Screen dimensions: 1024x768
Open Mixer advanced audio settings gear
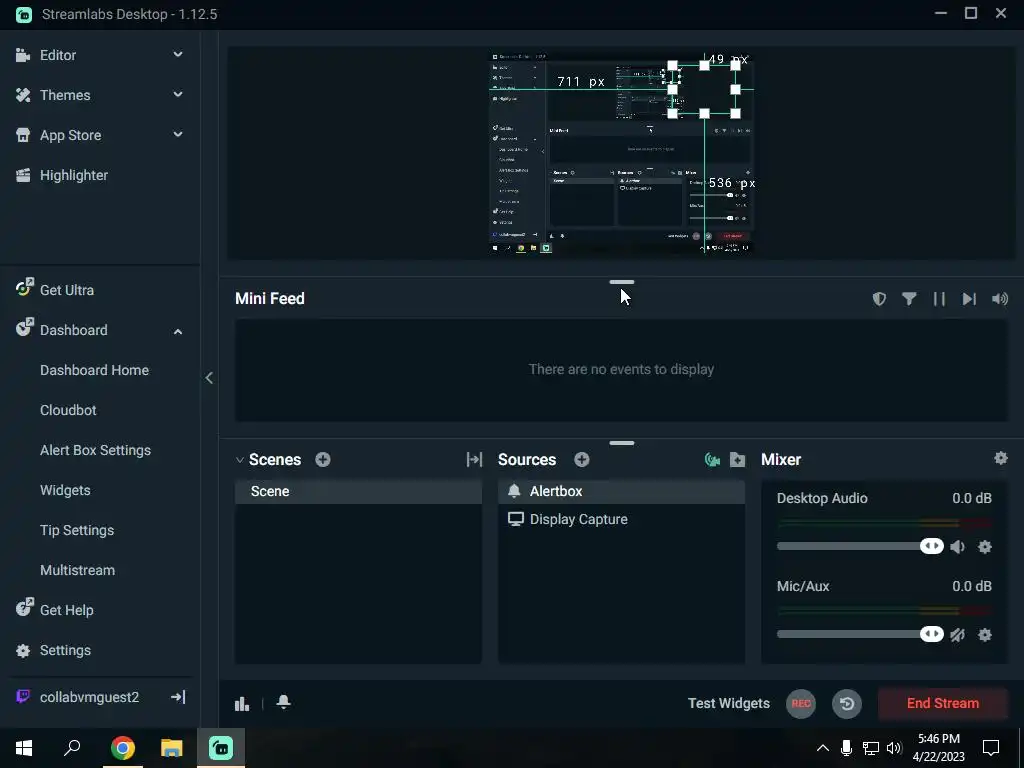click(1000, 458)
